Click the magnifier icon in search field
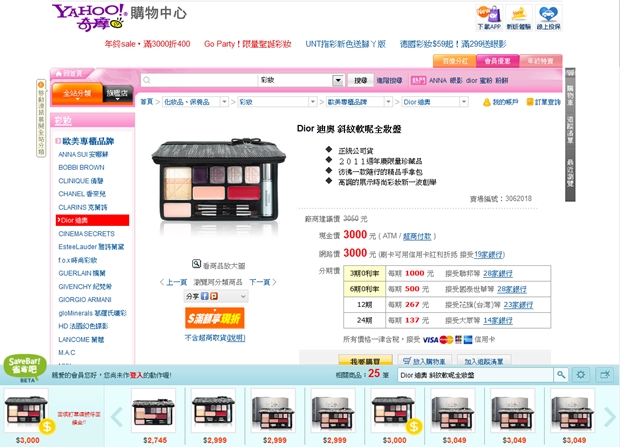Image resolution: width=620 pixels, height=447 pixels. click(147, 80)
